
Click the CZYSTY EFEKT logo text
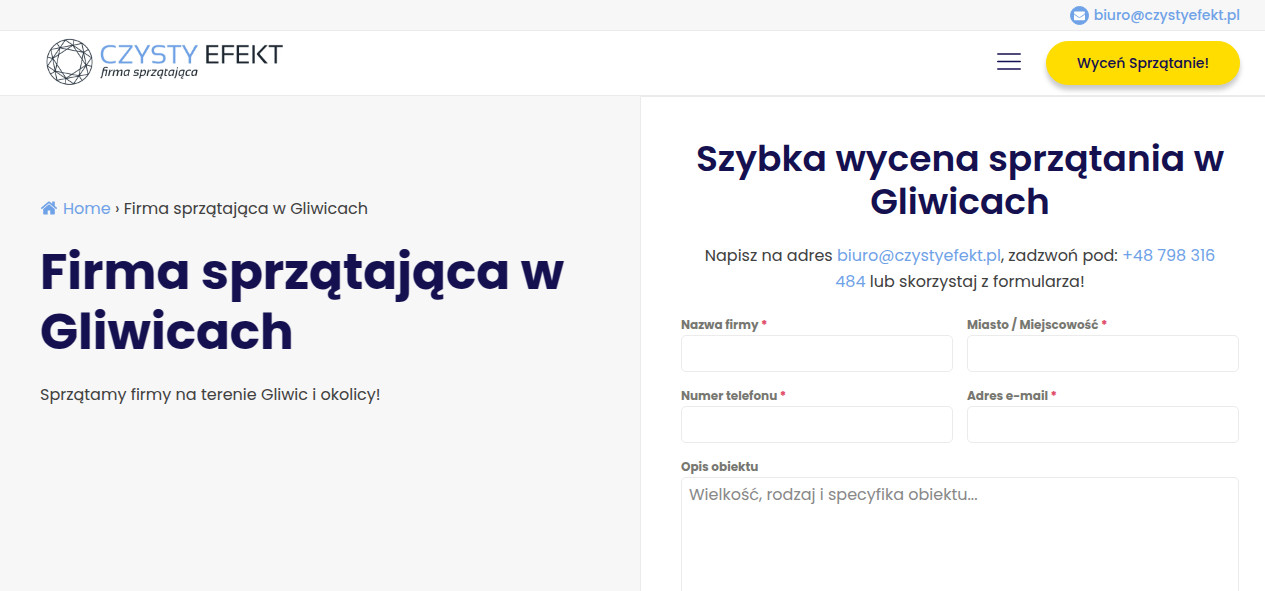[x=191, y=54]
